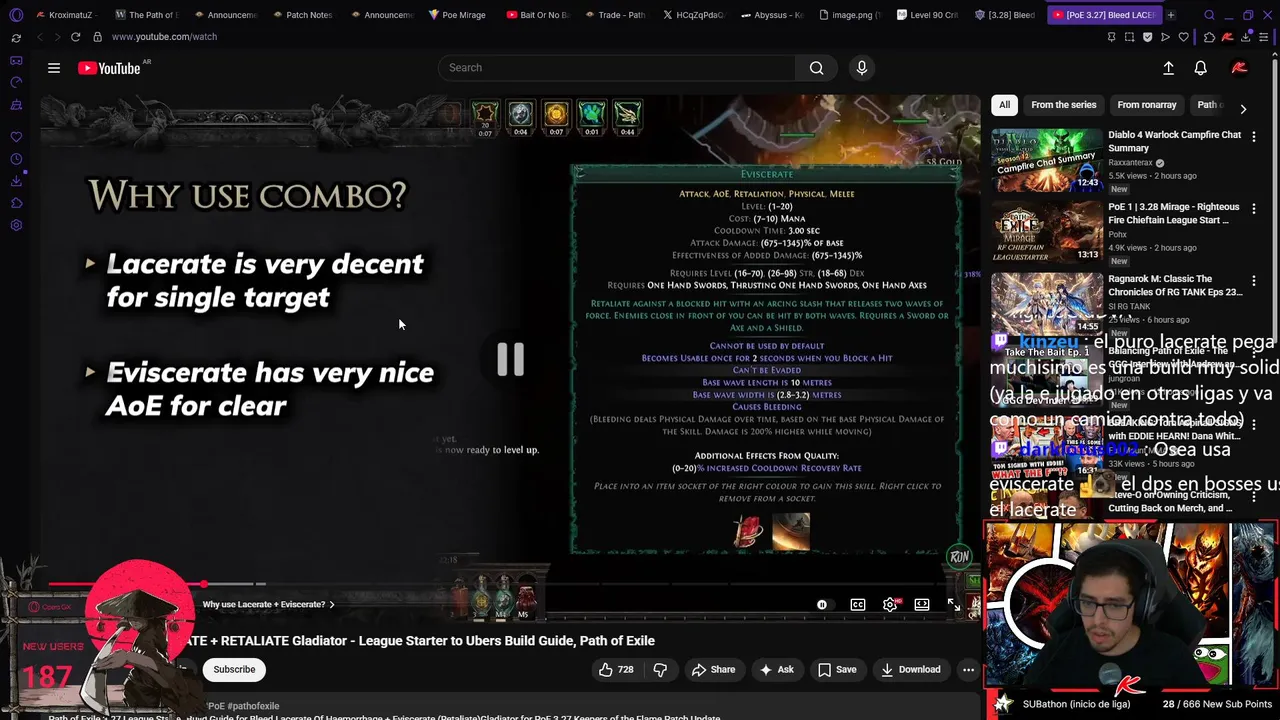Open the Ragnarok M Classic video thumbnail
The image size is (1280, 720).
1046,303
